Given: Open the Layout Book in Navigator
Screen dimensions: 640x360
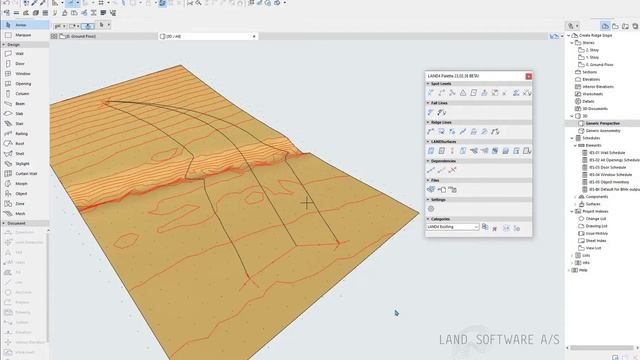Looking at the screenshot, I should click(x=625, y=26).
